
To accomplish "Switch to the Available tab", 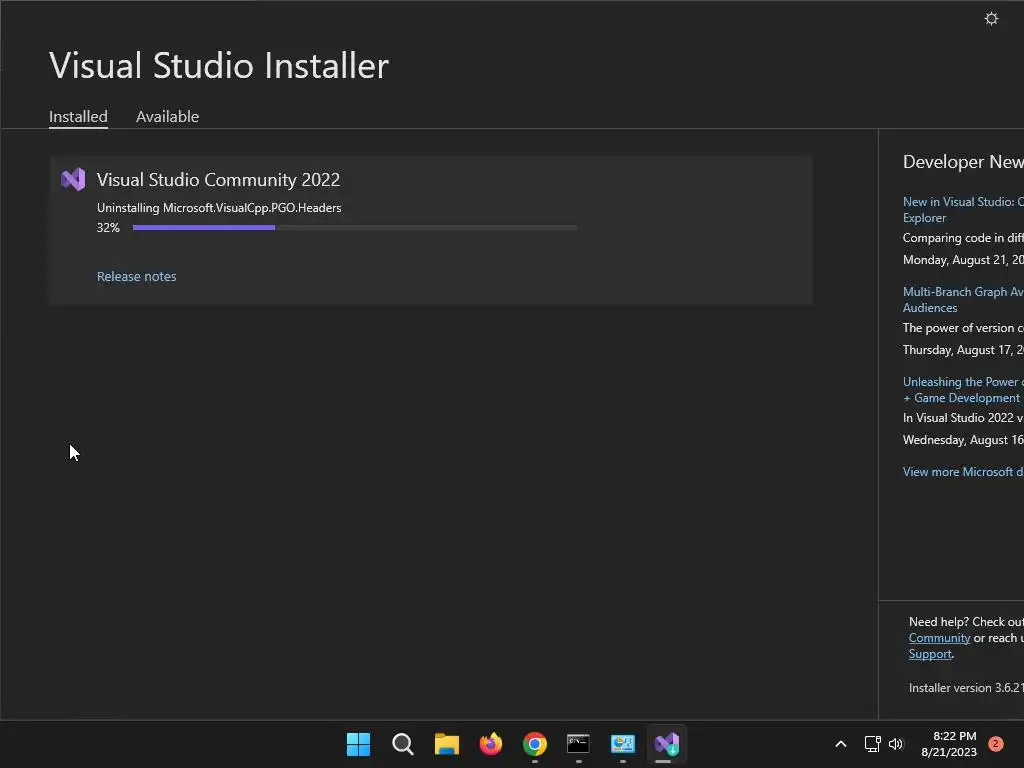I will (167, 117).
